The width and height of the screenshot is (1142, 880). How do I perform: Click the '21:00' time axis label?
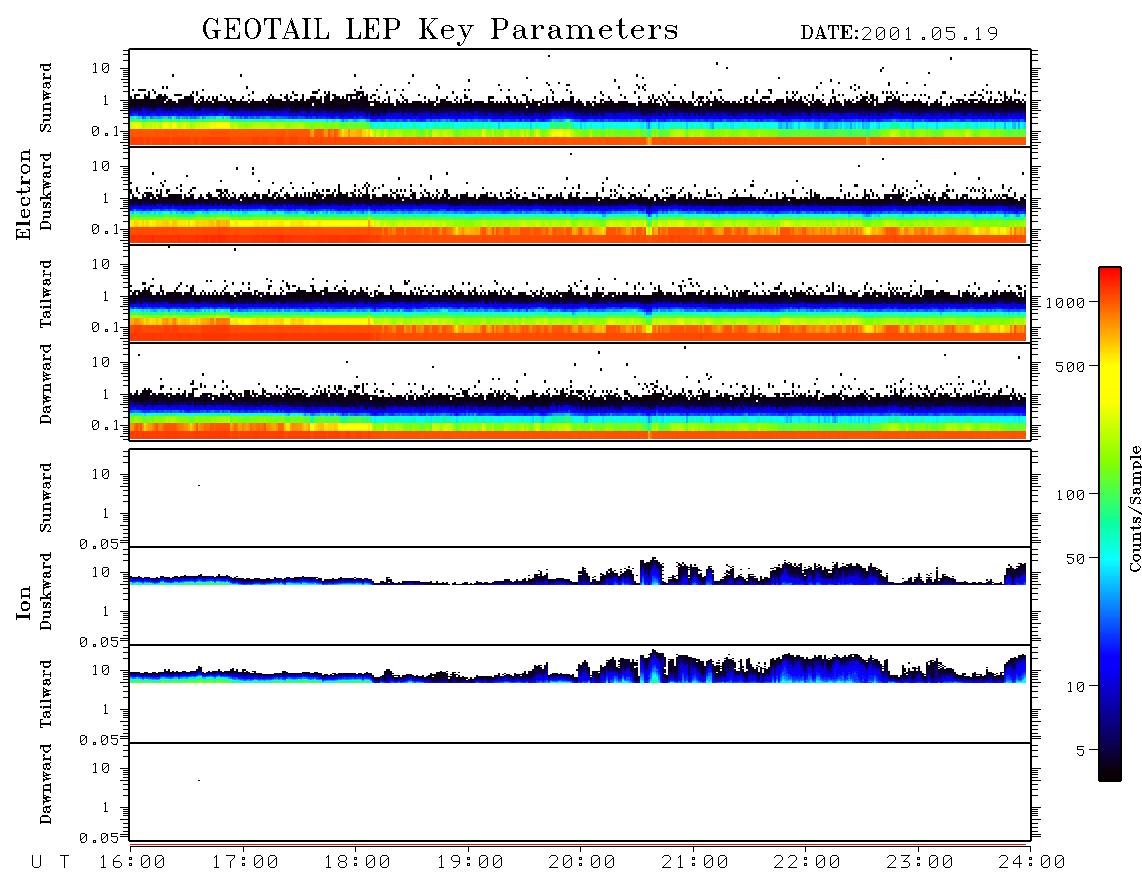tap(695, 862)
